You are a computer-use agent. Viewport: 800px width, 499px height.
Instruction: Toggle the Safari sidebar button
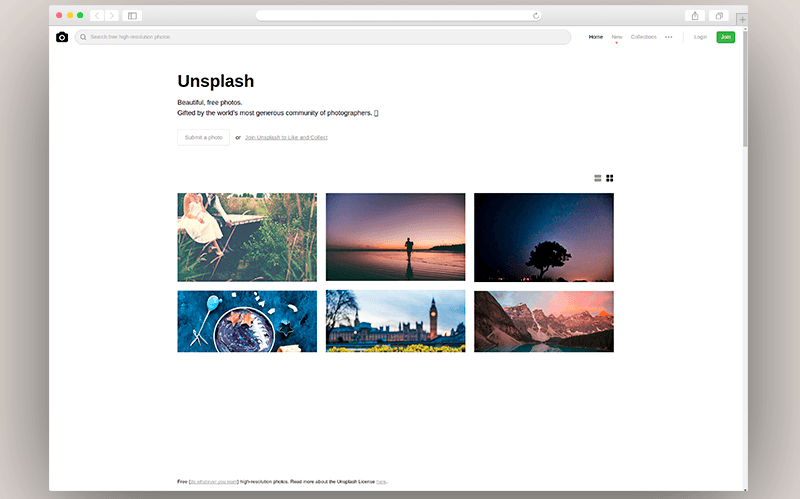point(132,16)
